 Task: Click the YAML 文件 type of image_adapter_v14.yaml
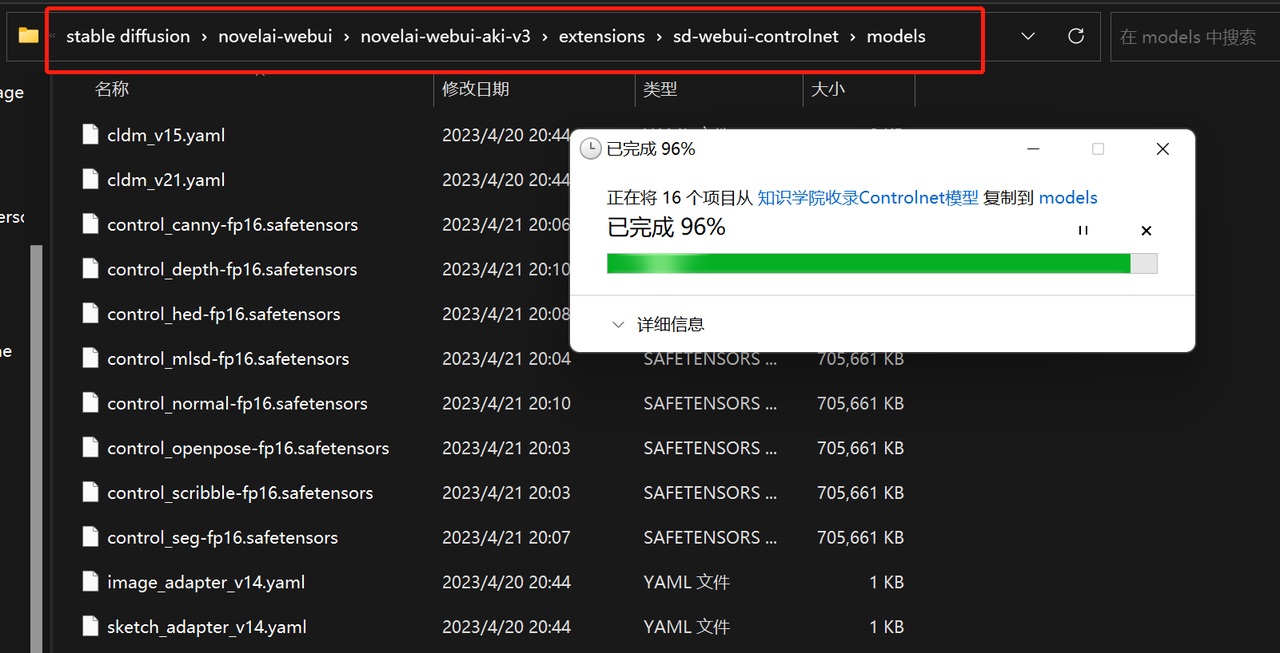point(687,582)
